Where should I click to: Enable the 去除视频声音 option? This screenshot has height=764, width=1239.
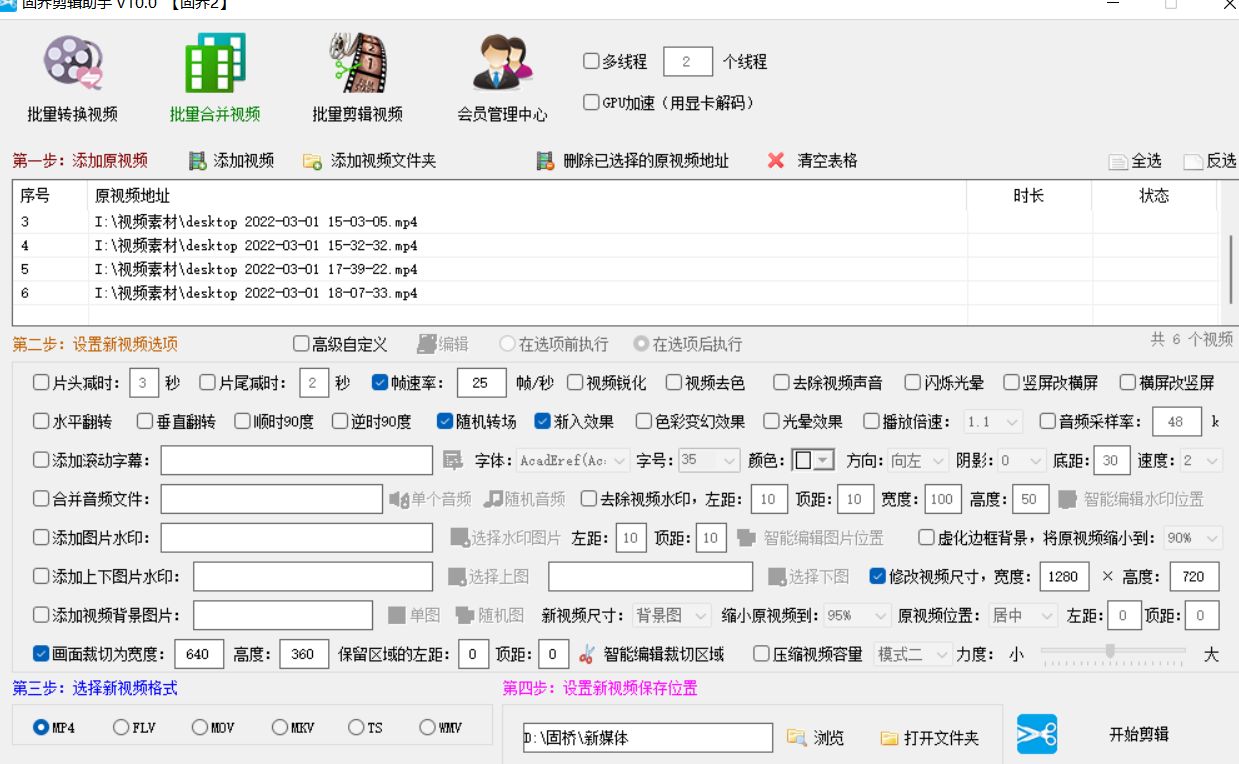click(779, 381)
